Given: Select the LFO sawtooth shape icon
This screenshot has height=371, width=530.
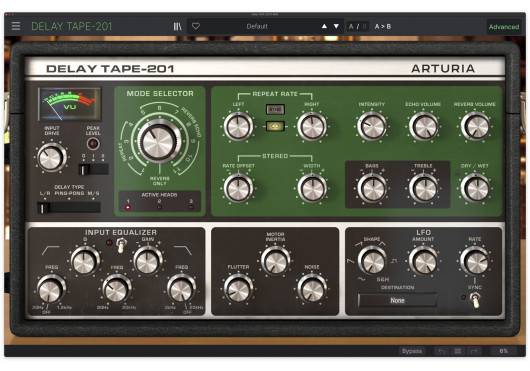Looking at the screenshot, I should (351, 261).
